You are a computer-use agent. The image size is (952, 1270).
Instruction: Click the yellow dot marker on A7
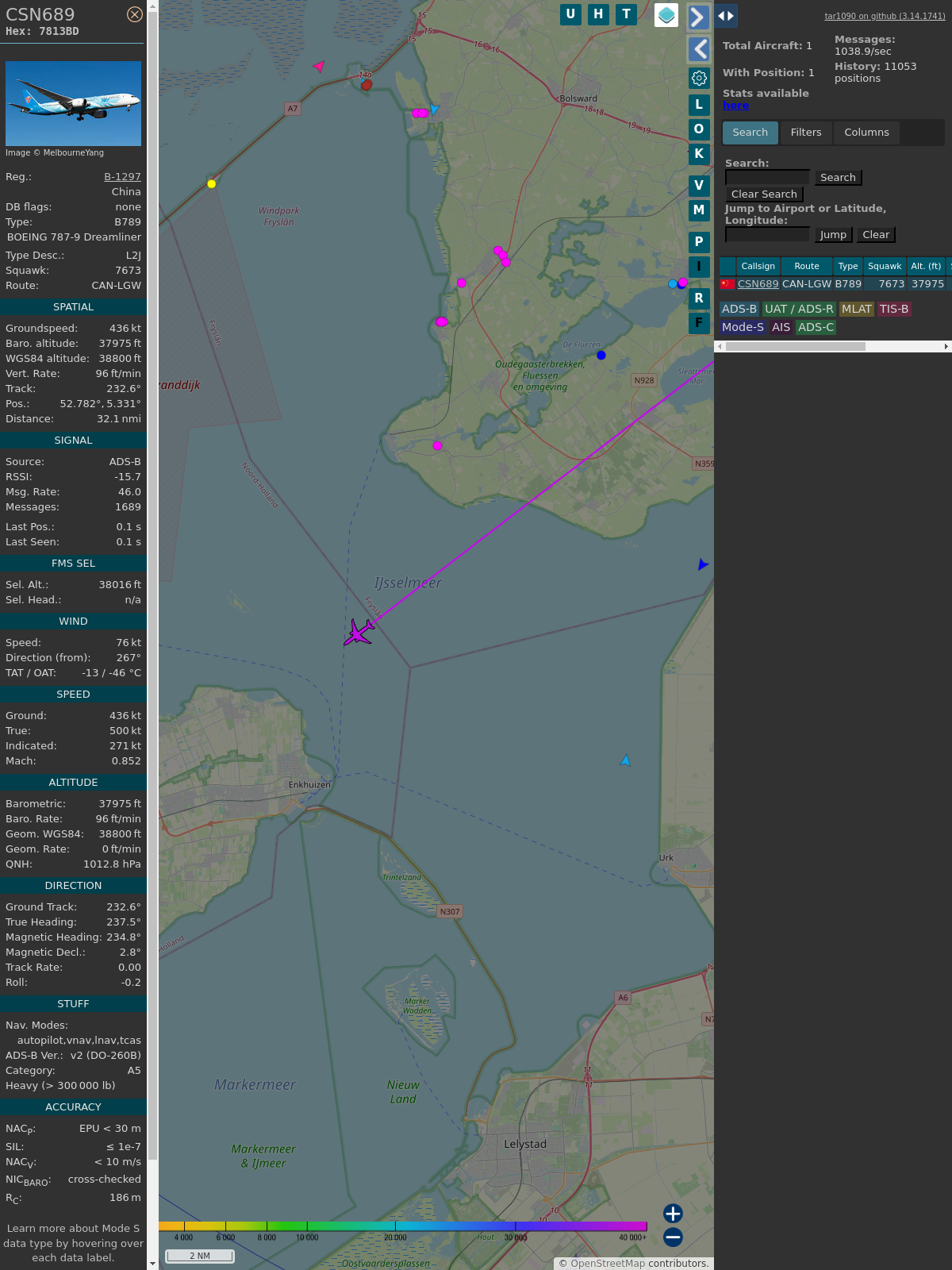(211, 184)
